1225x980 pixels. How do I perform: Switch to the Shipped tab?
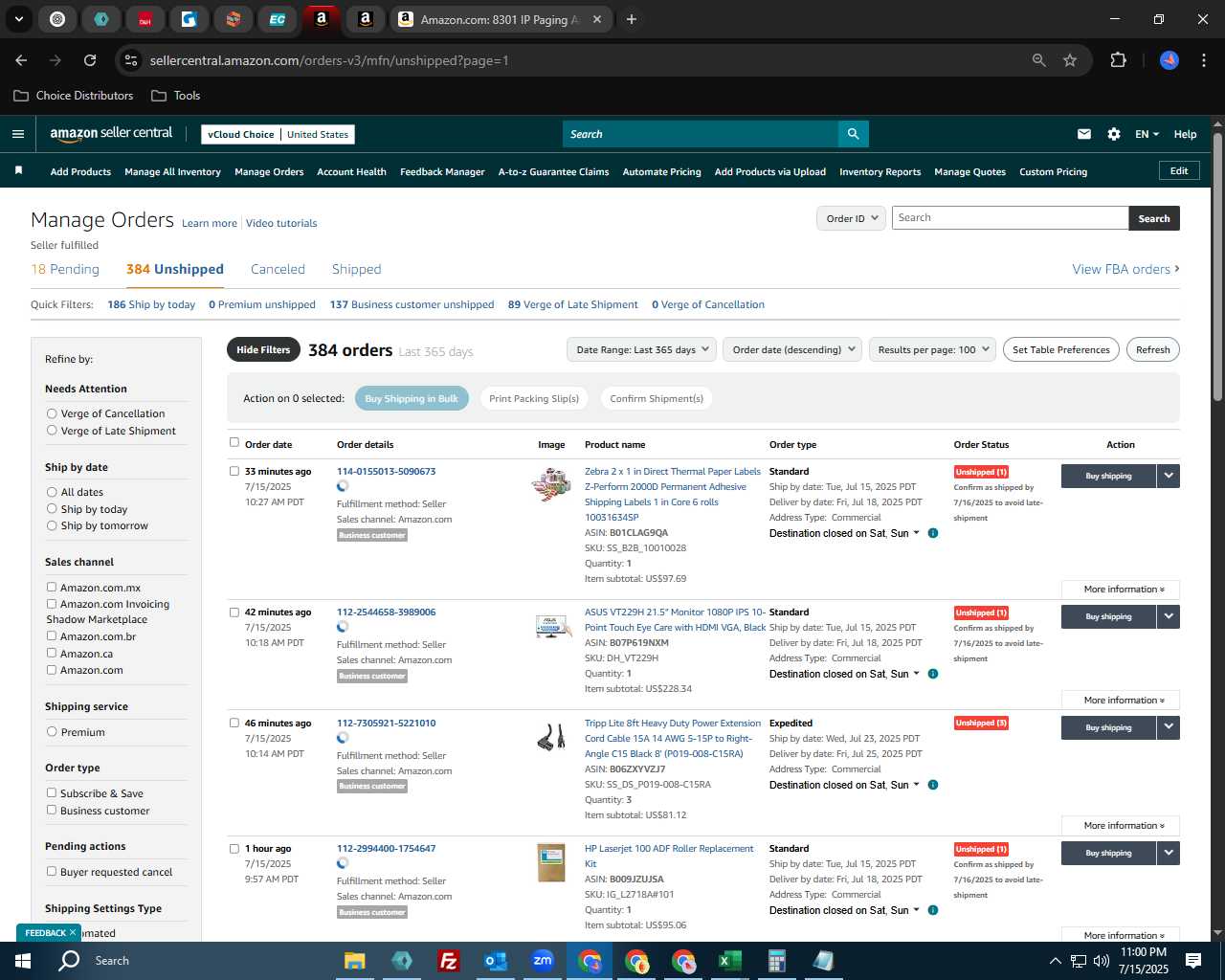pos(356,269)
